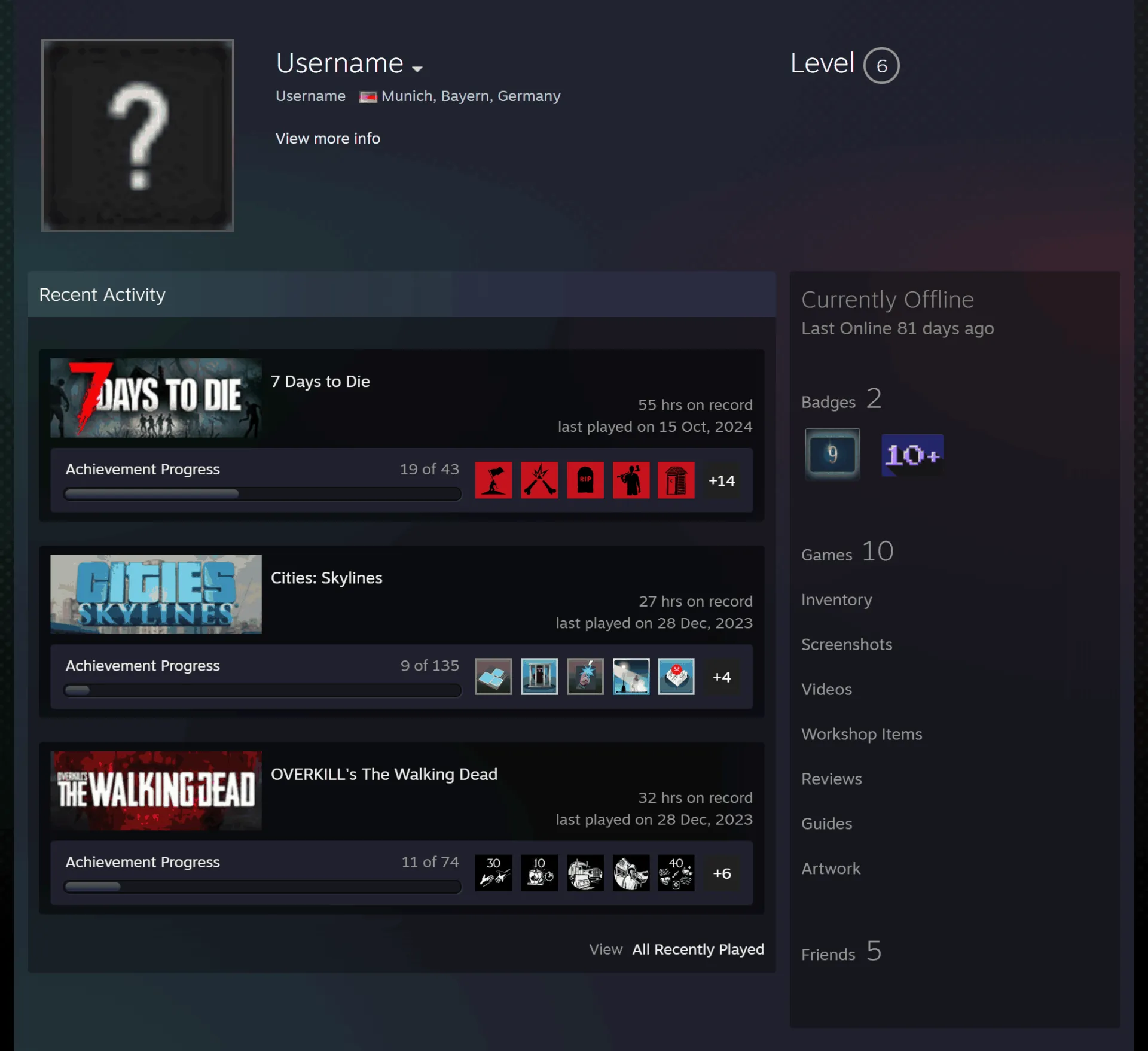
Task: Click the profile avatar question mark image
Action: 138,135
